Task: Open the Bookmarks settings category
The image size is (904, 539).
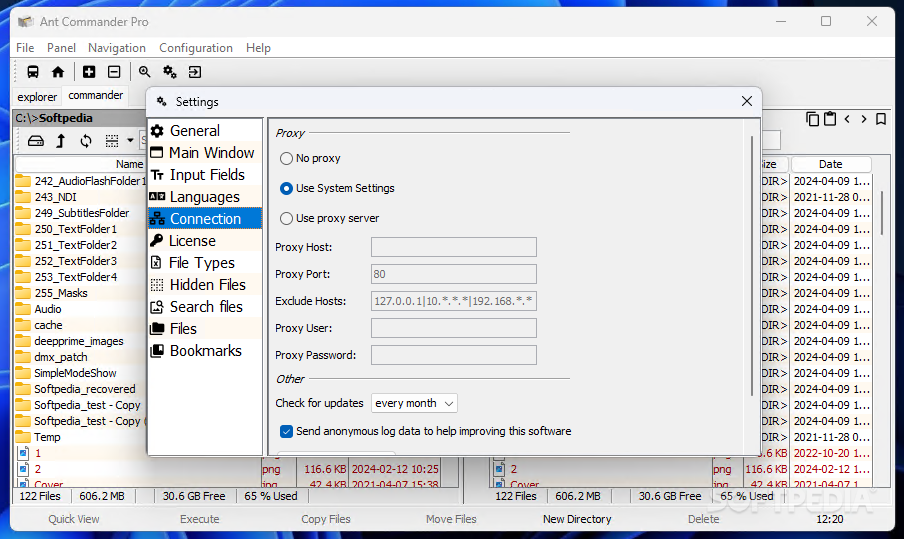Action: (x=205, y=350)
